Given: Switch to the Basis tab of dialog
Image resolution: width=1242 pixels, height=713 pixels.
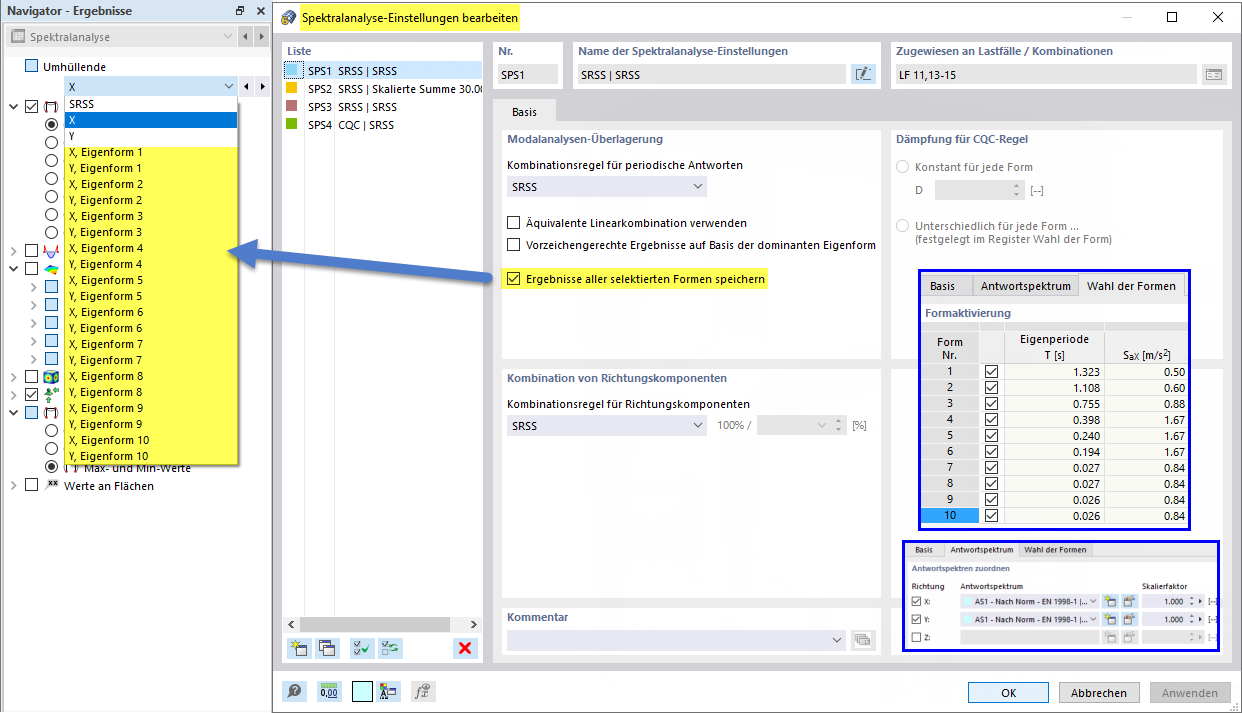Looking at the screenshot, I should coord(524,113).
